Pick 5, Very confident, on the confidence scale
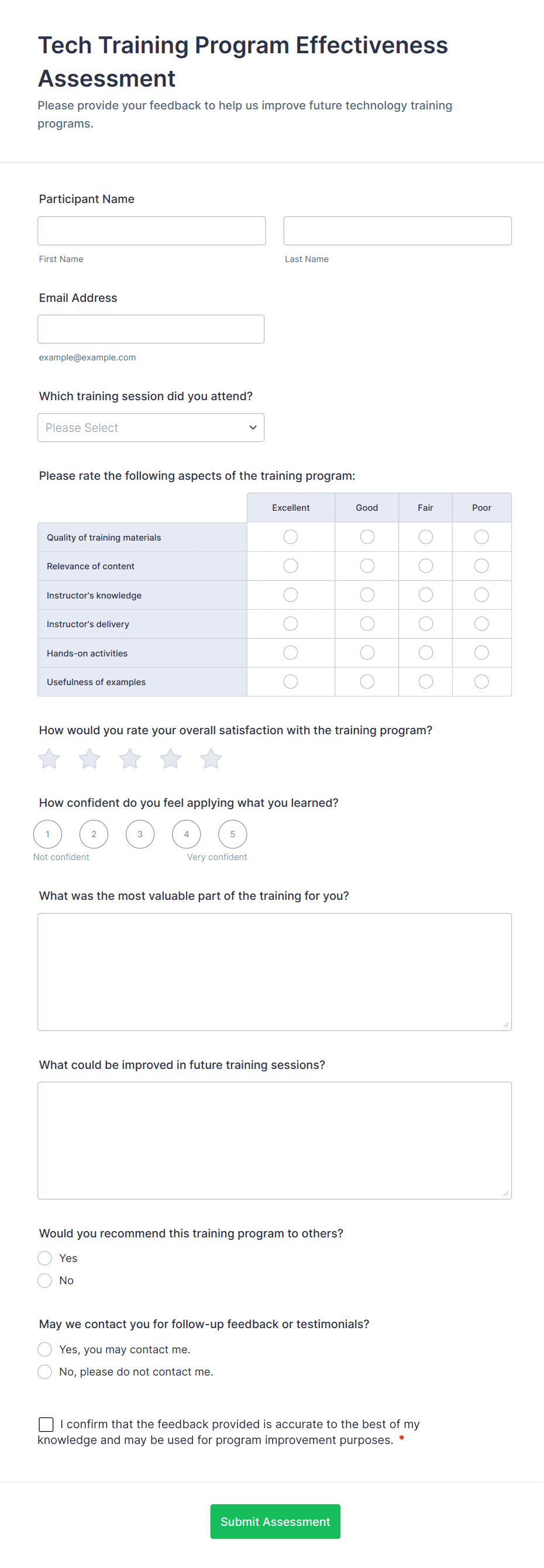The height and width of the screenshot is (1568, 544). 232,834
